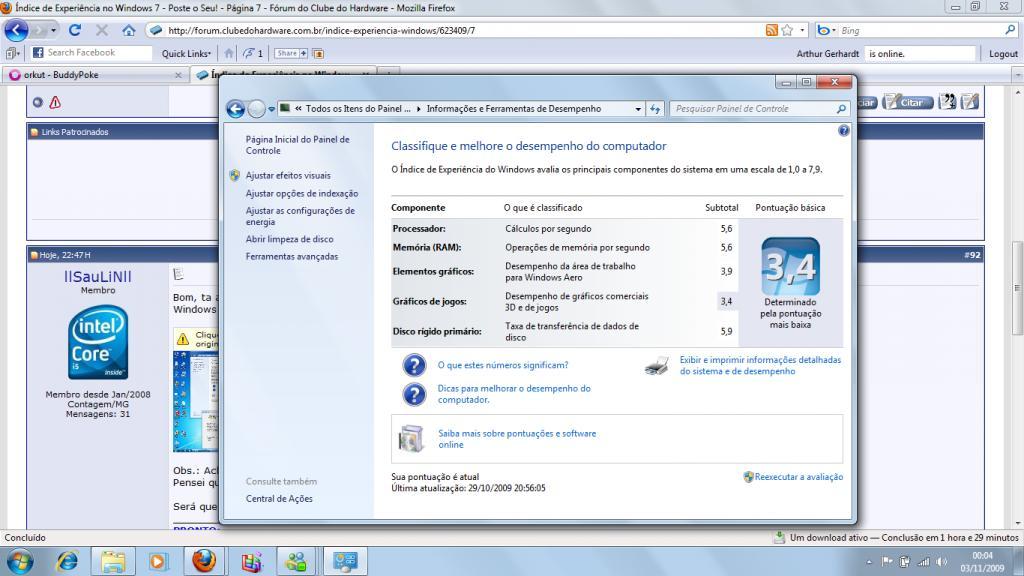
Task: Switch to Firefox in the taskbar
Action: coord(204,562)
